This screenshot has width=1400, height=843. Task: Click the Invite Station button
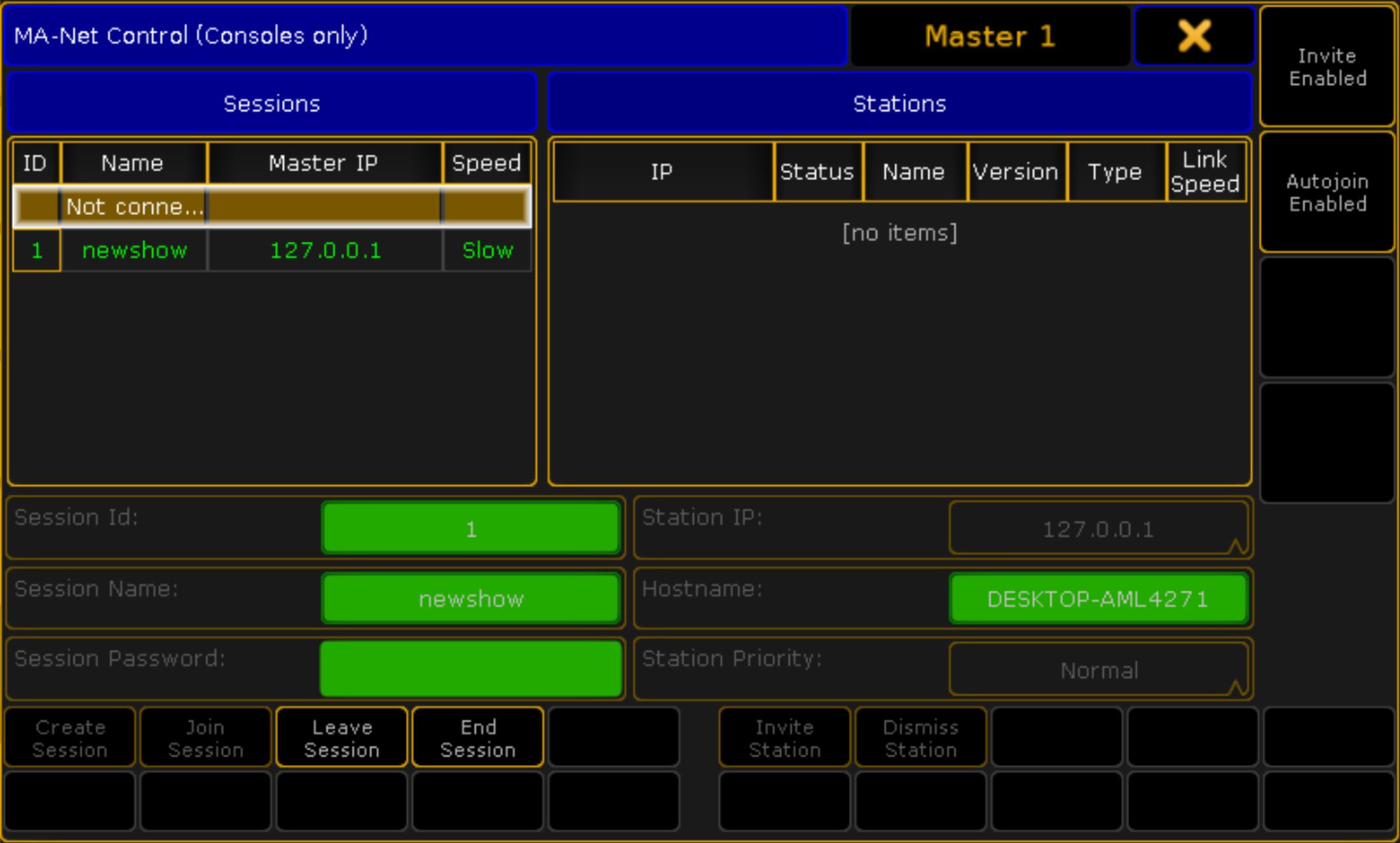coord(784,738)
